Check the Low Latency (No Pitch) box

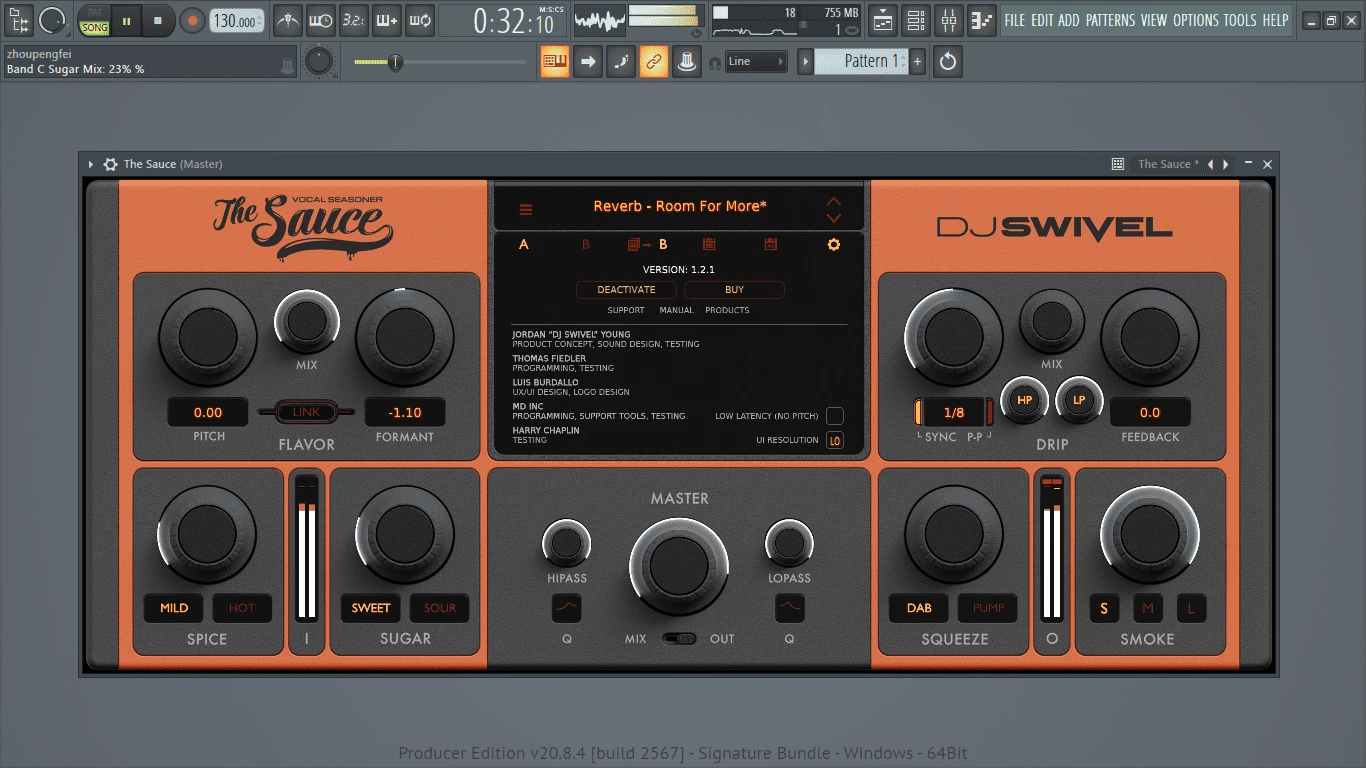click(834, 416)
